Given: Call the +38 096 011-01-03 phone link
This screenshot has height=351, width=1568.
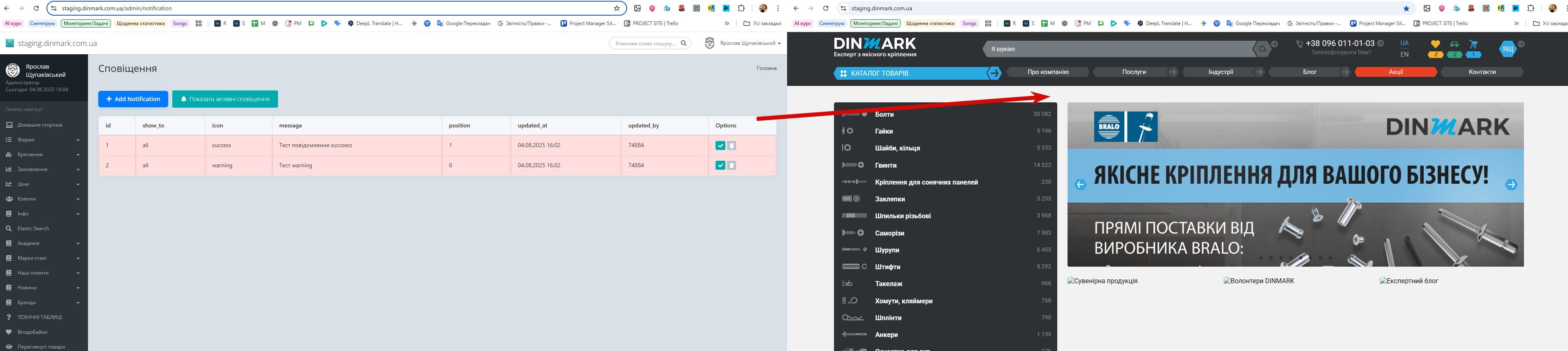Looking at the screenshot, I should click(1340, 43).
